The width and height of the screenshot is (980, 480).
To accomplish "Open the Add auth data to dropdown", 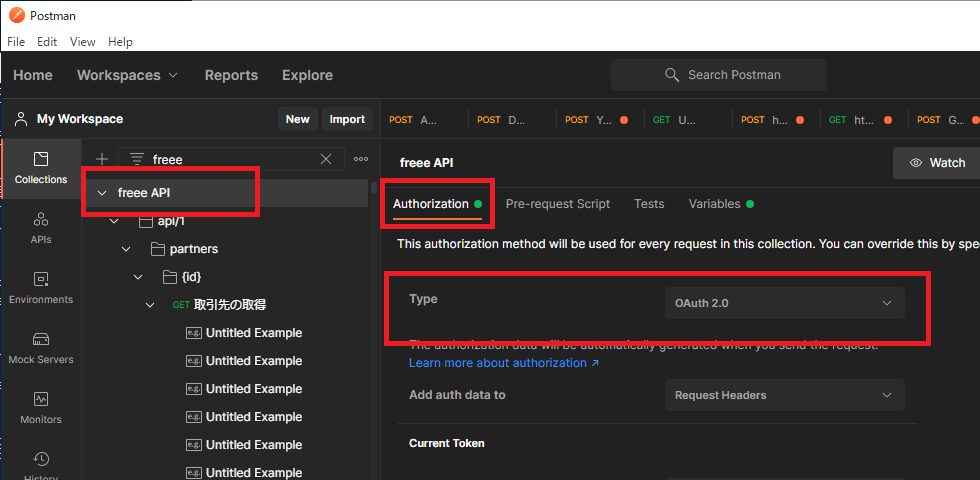I will click(784, 395).
